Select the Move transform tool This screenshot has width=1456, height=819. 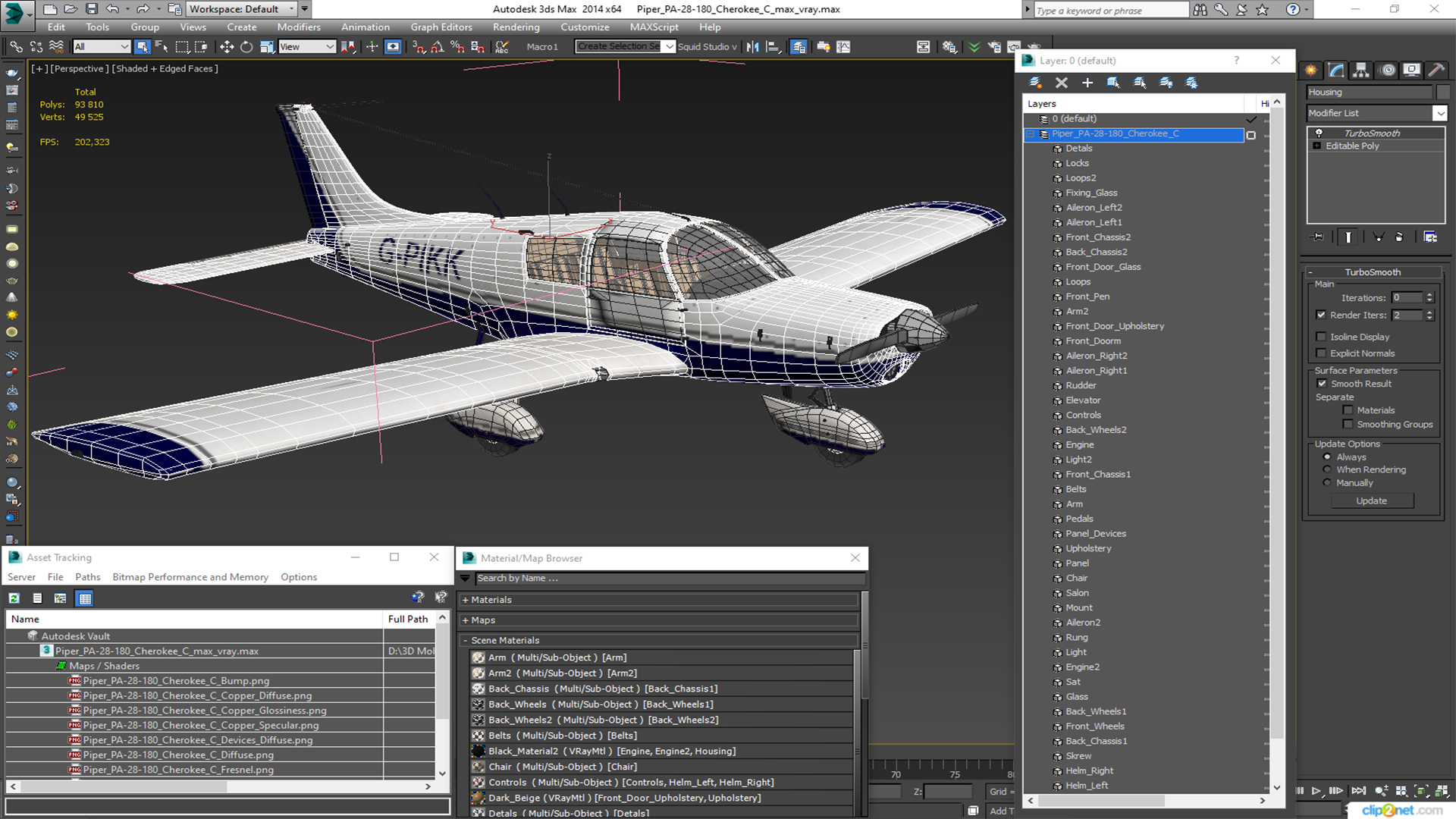pos(226,47)
